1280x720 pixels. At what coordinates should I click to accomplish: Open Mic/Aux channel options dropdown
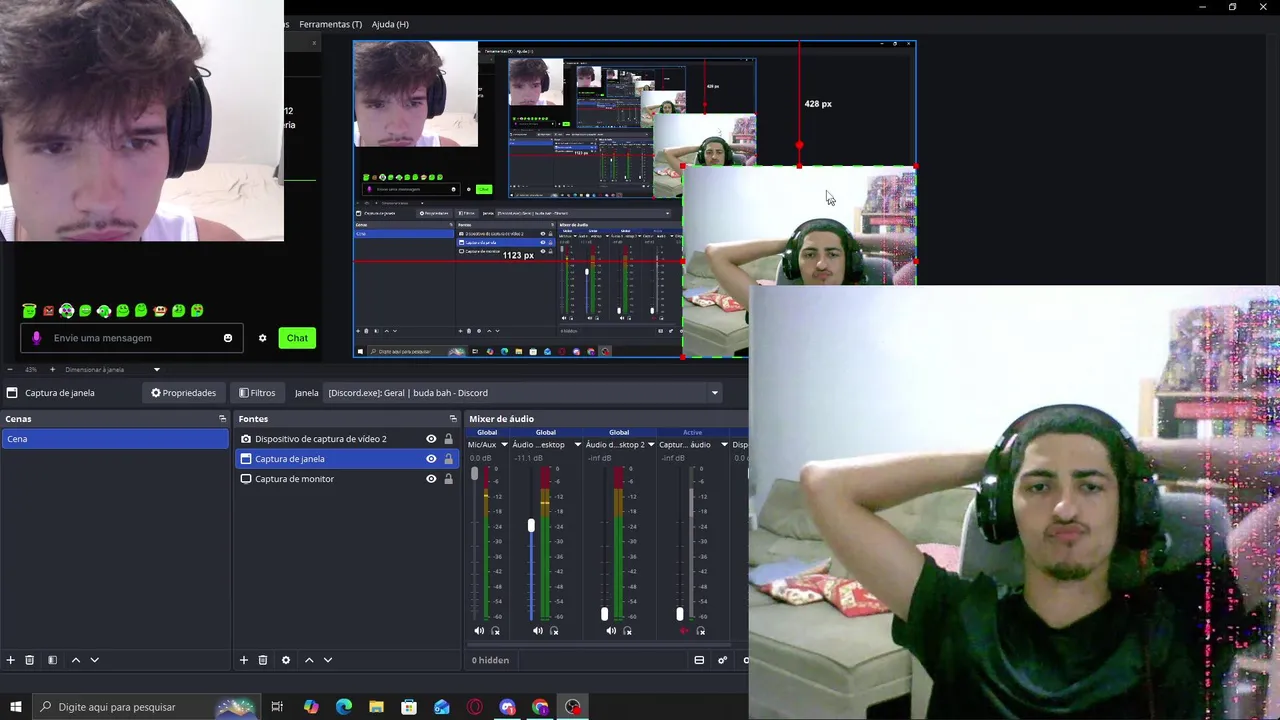[x=504, y=445]
